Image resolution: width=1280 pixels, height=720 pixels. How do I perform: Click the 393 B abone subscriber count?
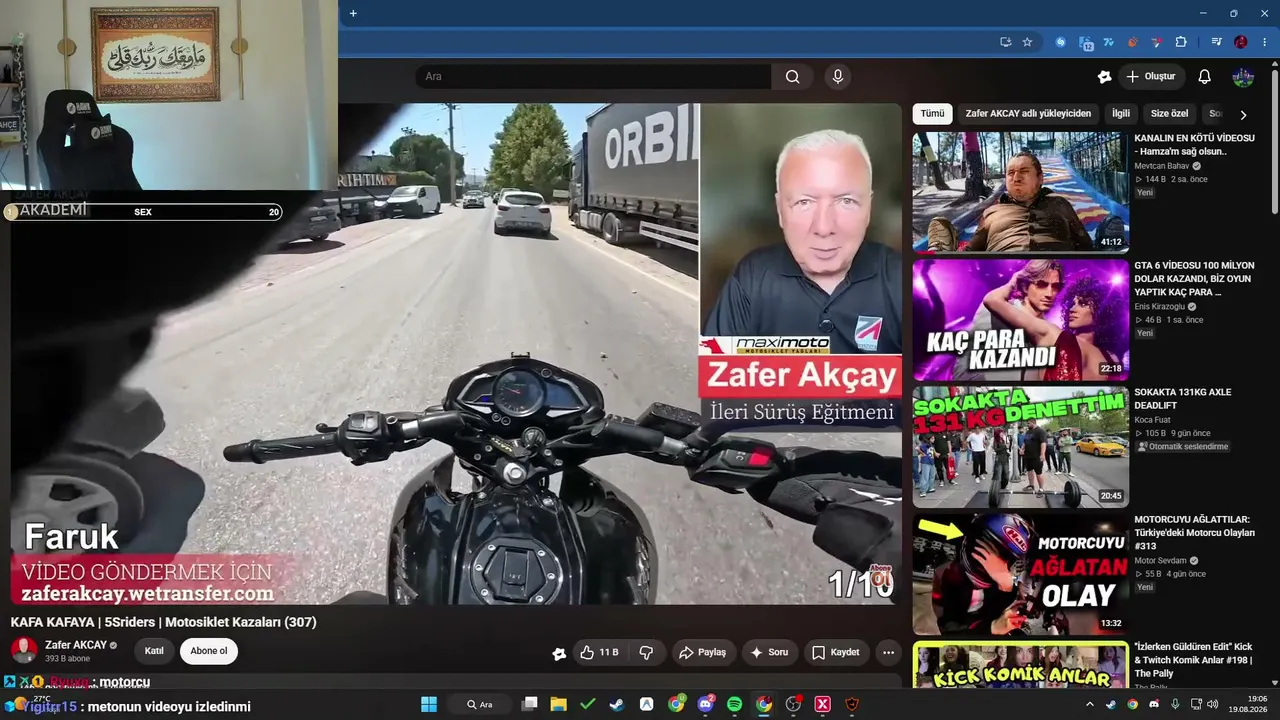(67, 659)
